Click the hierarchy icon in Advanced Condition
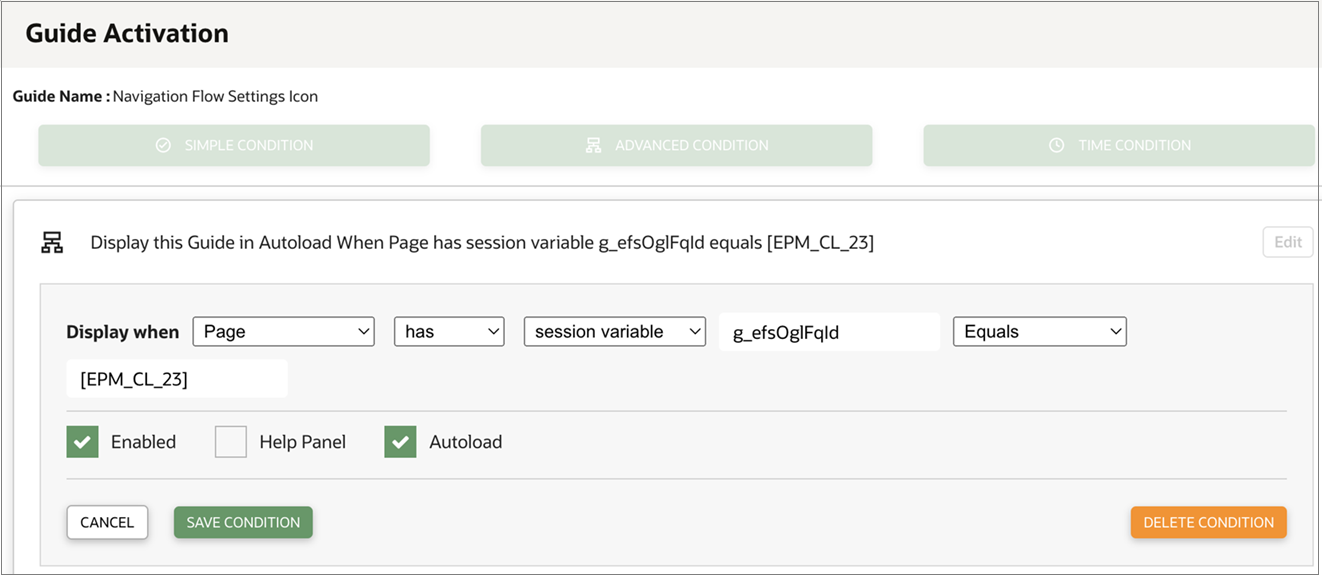 coord(593,146)
